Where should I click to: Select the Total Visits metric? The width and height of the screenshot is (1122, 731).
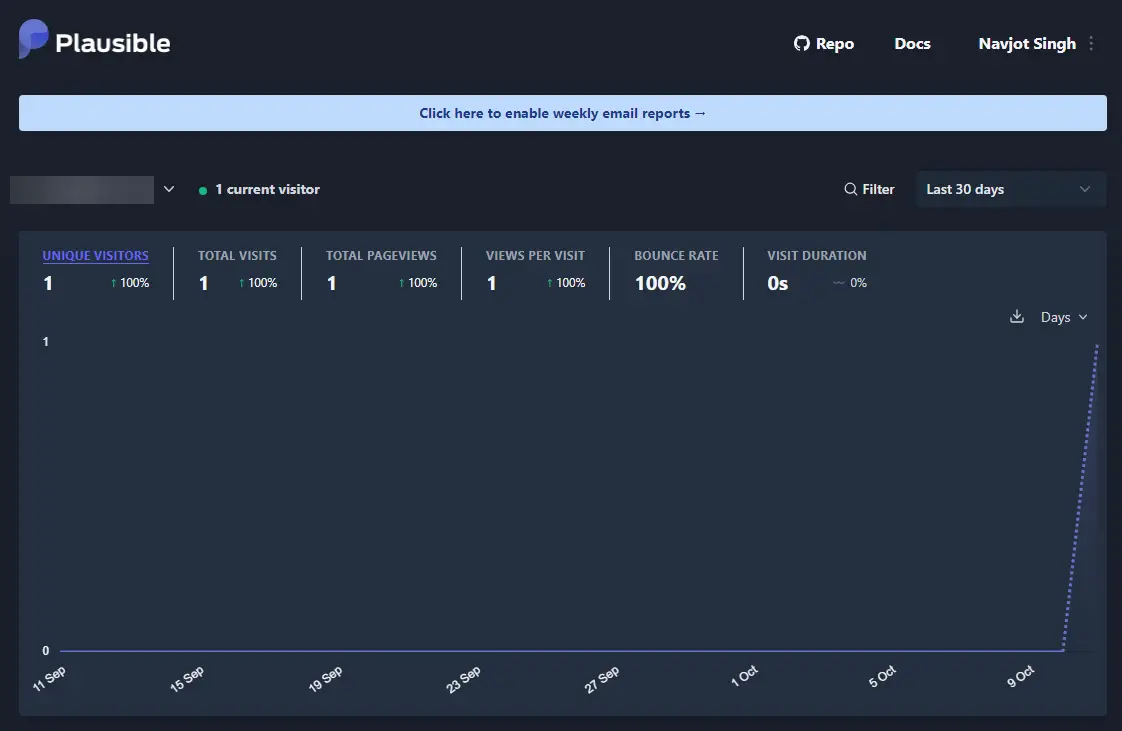coord(238,270)
